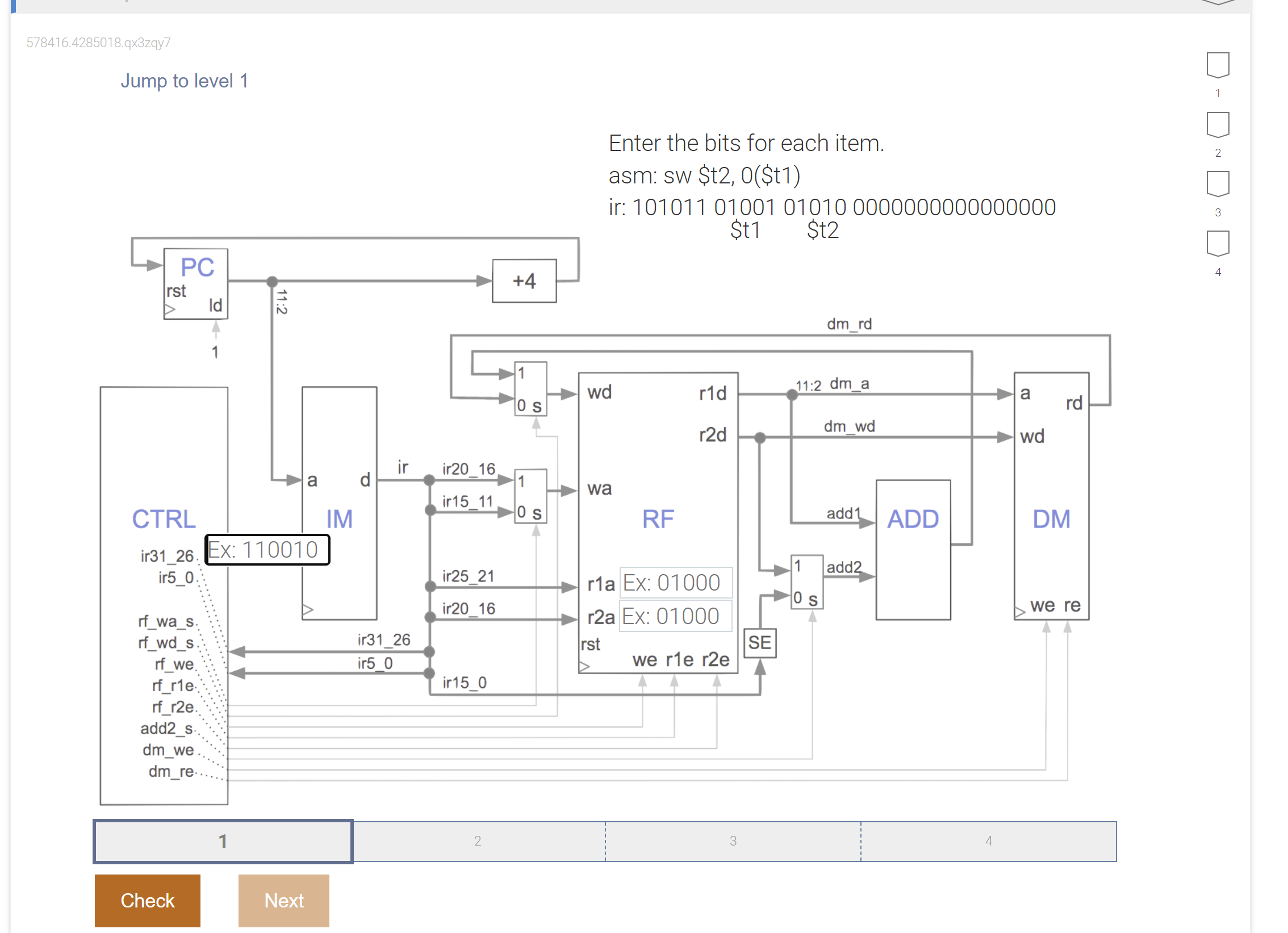Screen dimensions: 1288x933
Task: Click the +4 adder block
Action: click(524, 281)
